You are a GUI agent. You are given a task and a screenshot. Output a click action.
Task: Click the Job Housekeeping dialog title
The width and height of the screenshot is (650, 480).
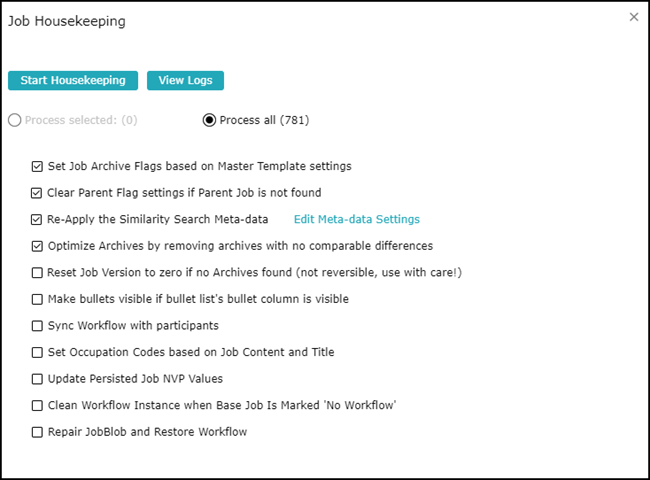click(x=67, y=21)
